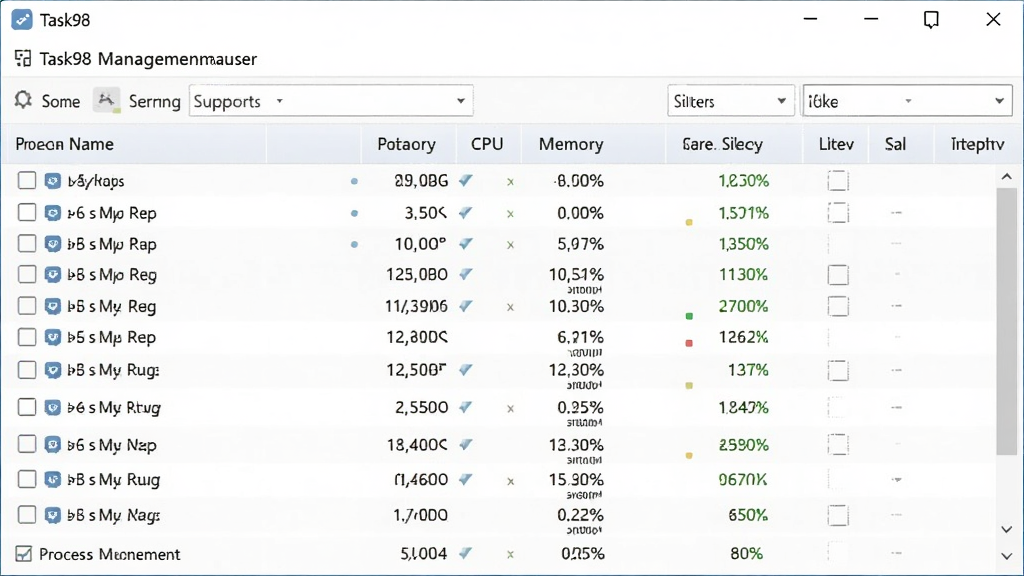Click the blue checkmark in the 137% row
The width and height of the screenshot is (1024, 576).
(466, 370)
